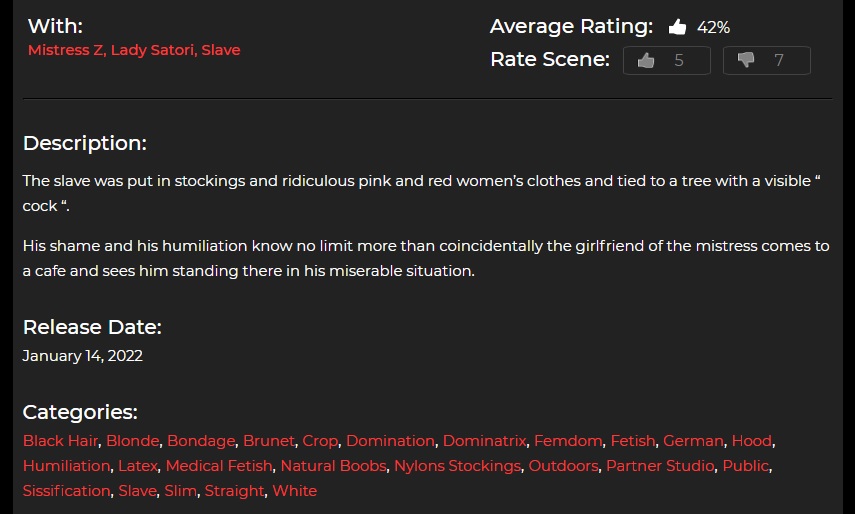Open the Mistress Z performer link
This screenshot has width=855, height=514.
[x=65, y=50]
